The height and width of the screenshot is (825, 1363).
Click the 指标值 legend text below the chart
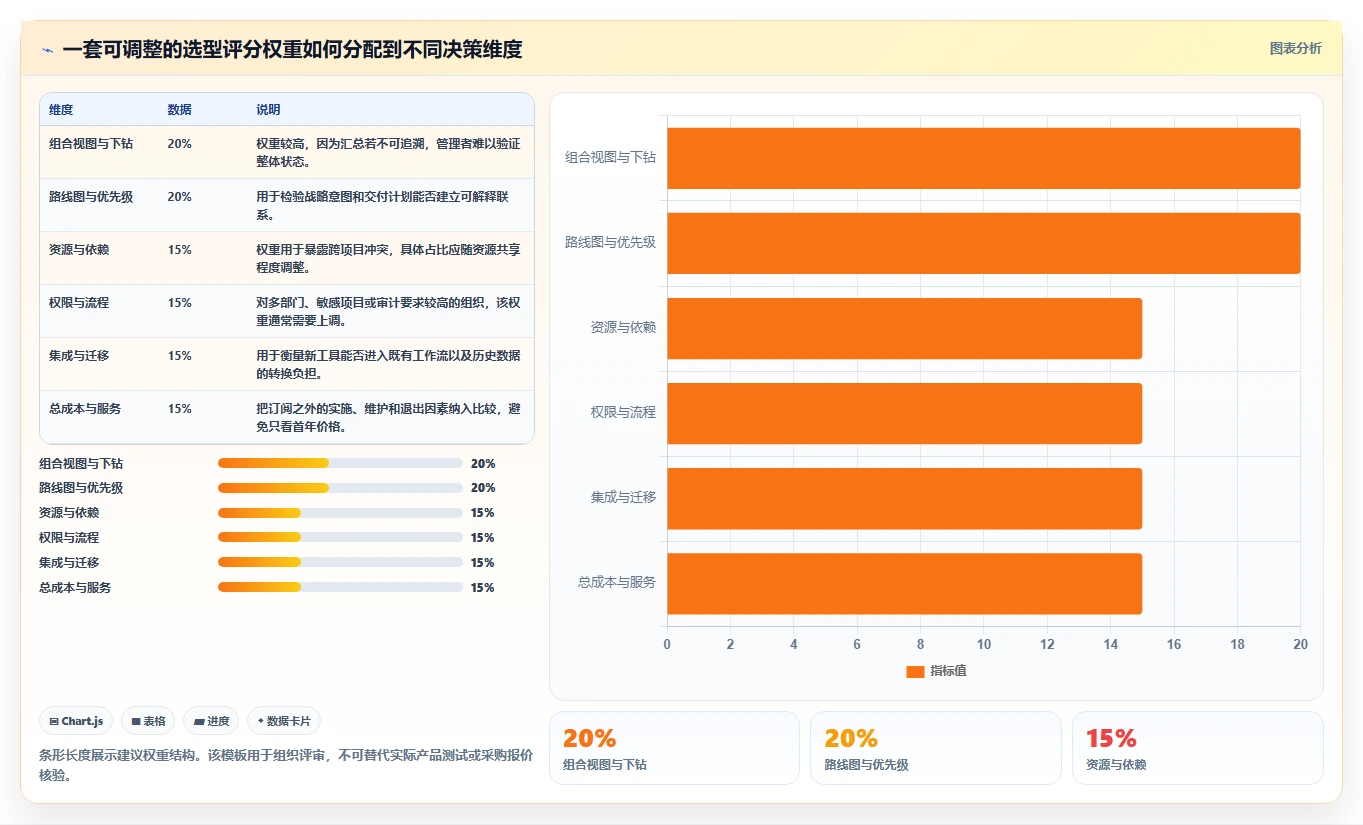tap(948, 671)
